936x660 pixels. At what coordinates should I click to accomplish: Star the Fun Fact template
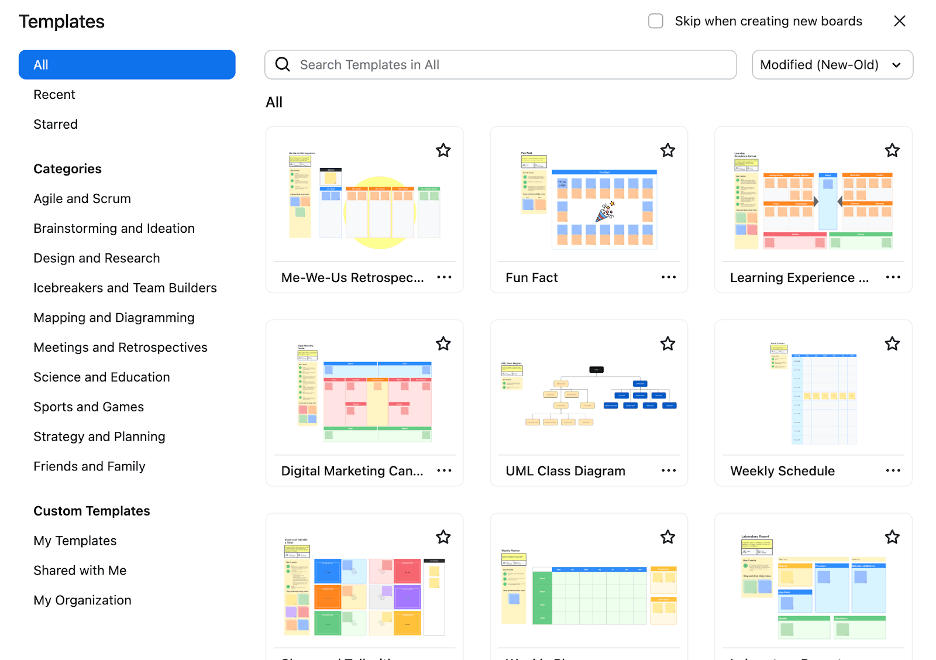pyautogui.click(x=668, y=150)
